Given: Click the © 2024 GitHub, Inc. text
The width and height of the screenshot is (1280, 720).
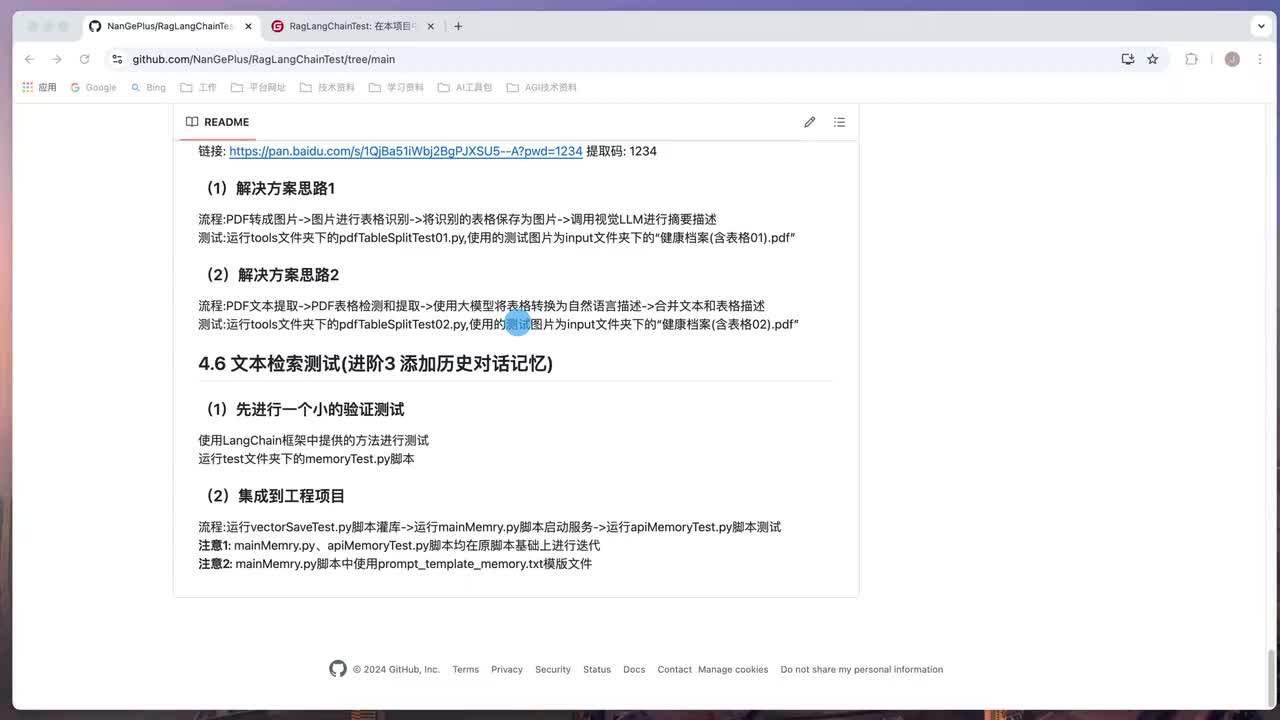Looking at the screenshot, I should (x=396, y=669).
